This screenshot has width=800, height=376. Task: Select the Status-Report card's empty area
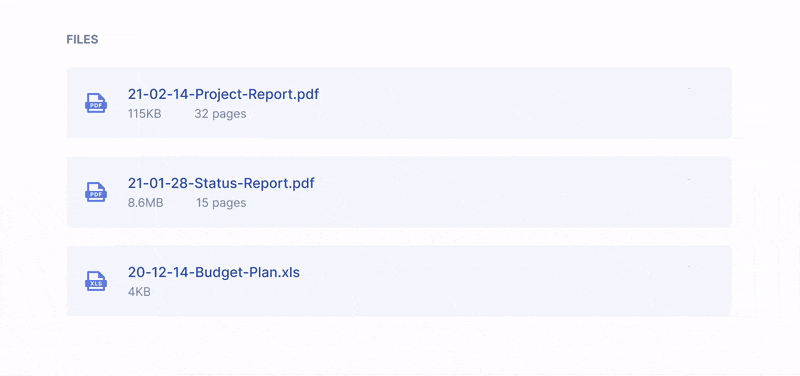(510, 192)
